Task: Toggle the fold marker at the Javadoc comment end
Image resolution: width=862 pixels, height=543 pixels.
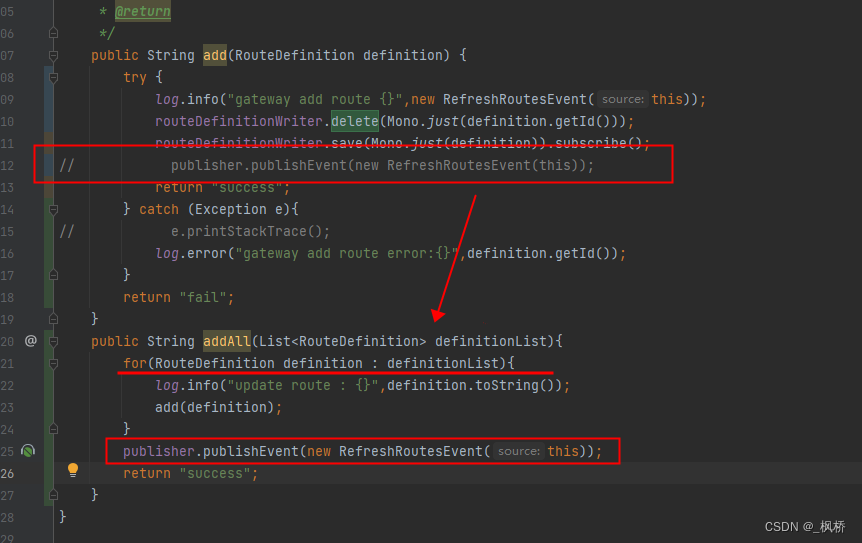Action: click(x=53, y=33)
